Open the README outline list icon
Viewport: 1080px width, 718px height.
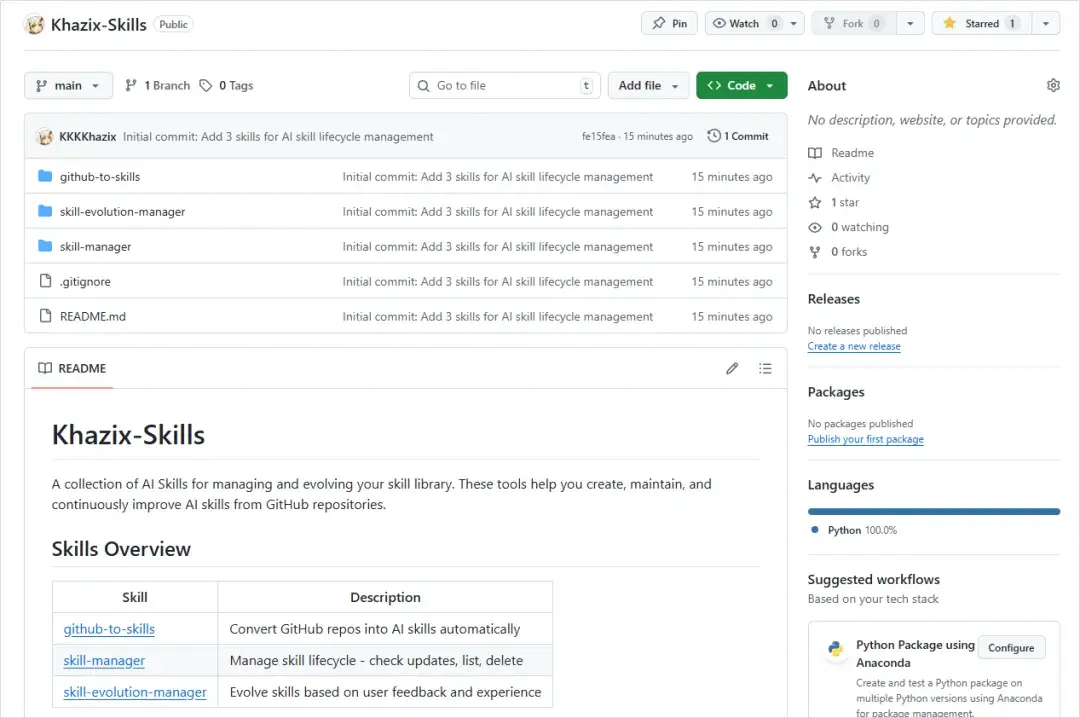(765, 368)
